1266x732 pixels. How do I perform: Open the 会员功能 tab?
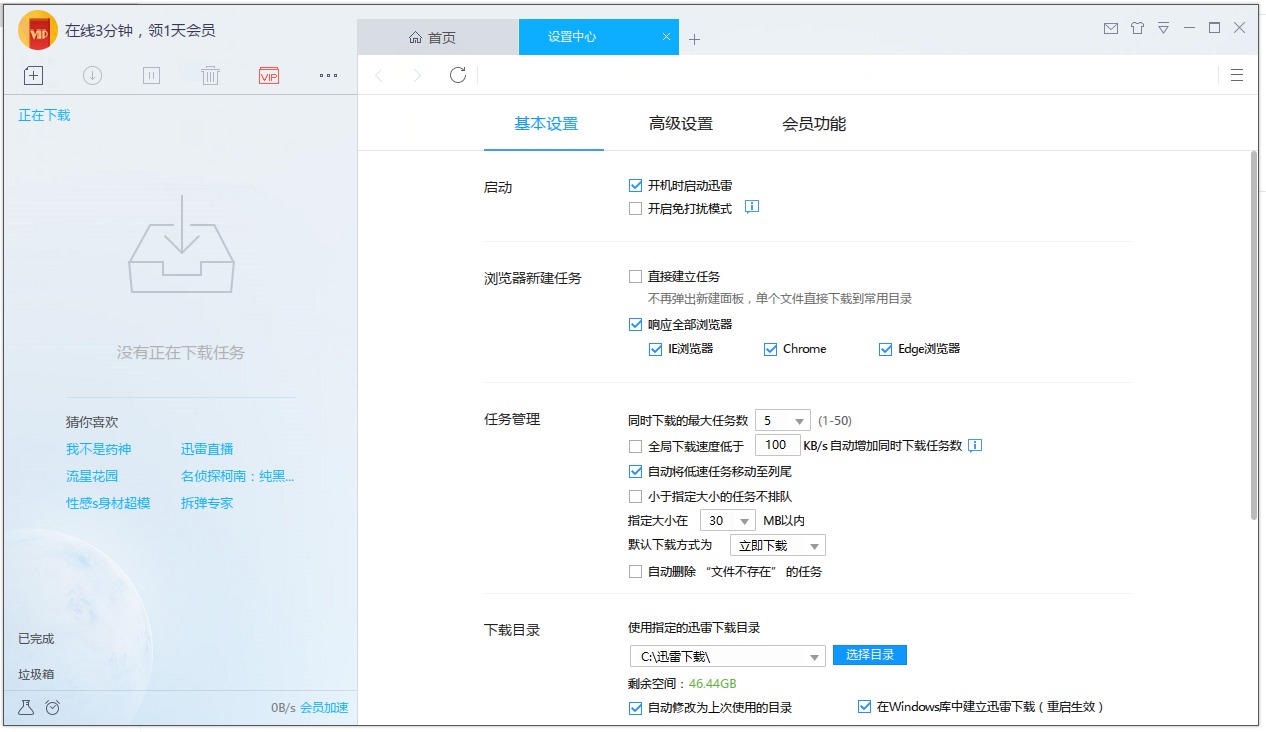814,123
